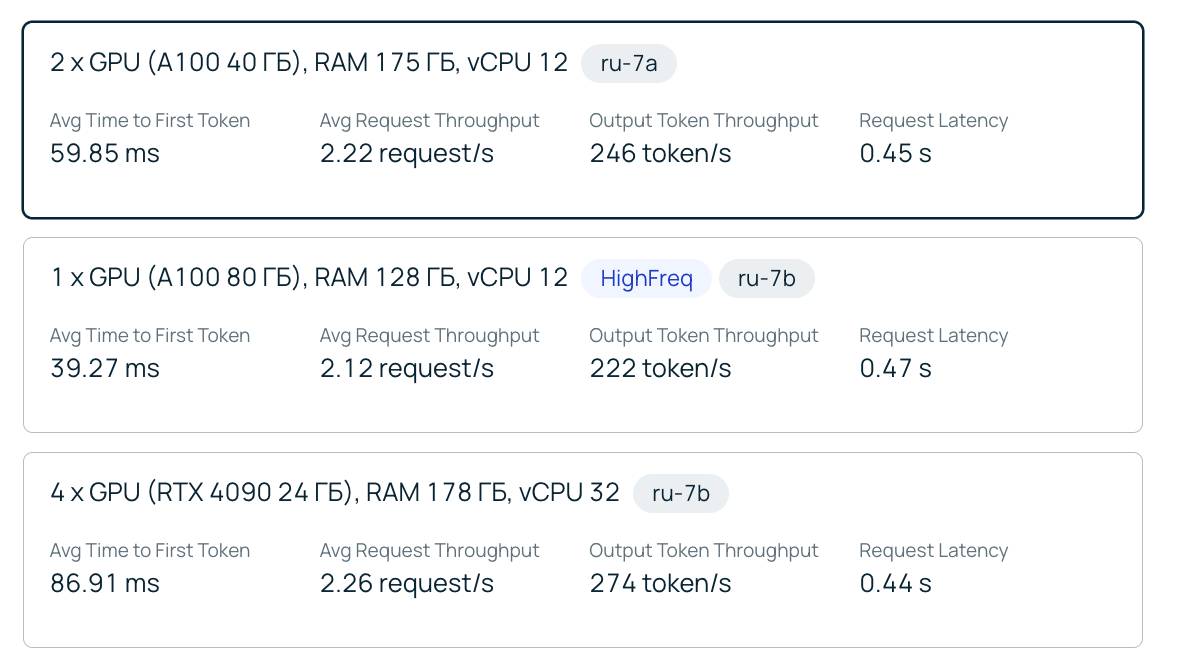This screenshot has width=1186, height=662.
Task: Click 'Output Token Throughput' label above 246 token/s
Action: [x=703, y=121]
